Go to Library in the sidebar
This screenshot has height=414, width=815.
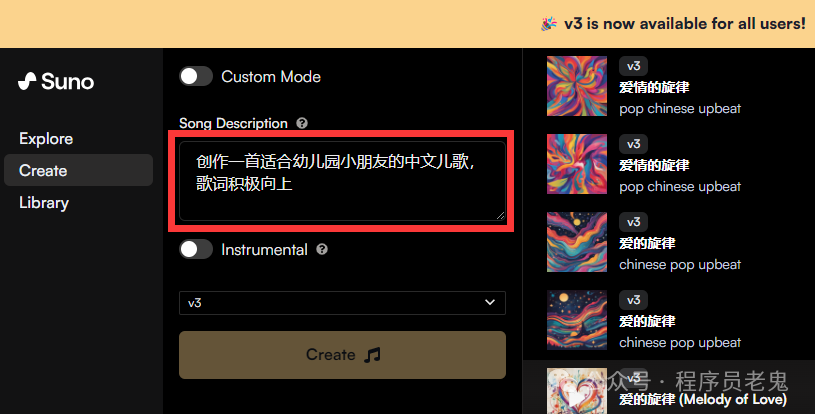coord(44,203)
